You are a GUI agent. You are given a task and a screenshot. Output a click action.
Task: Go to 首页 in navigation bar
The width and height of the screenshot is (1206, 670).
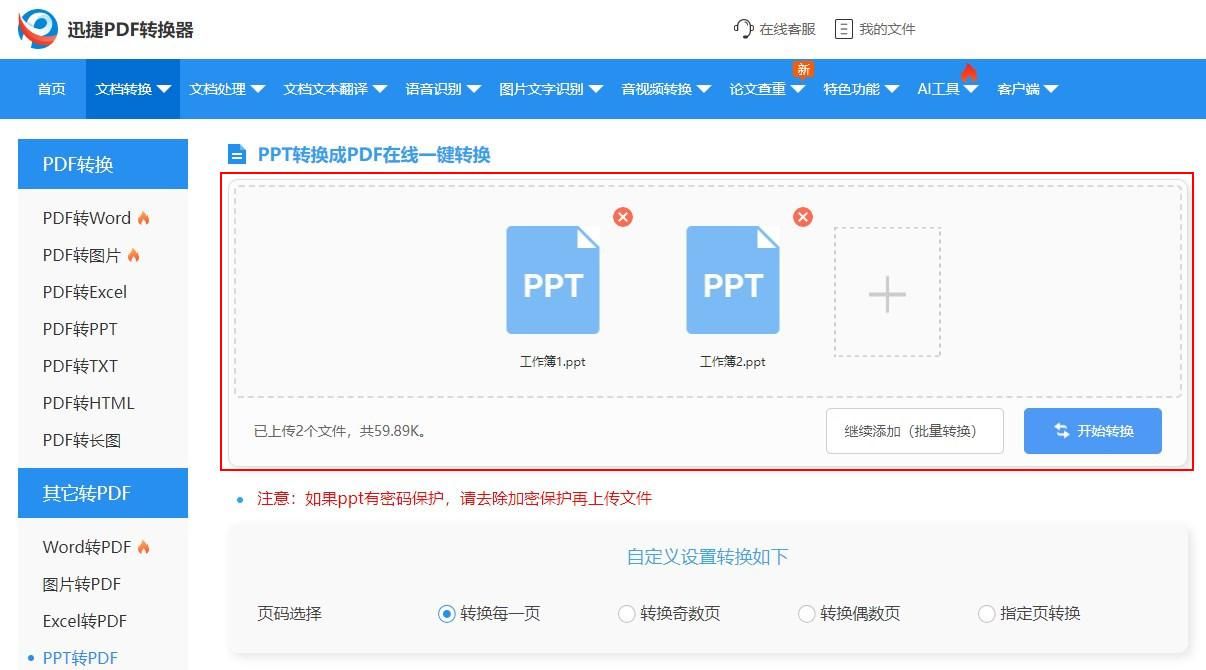52,89
